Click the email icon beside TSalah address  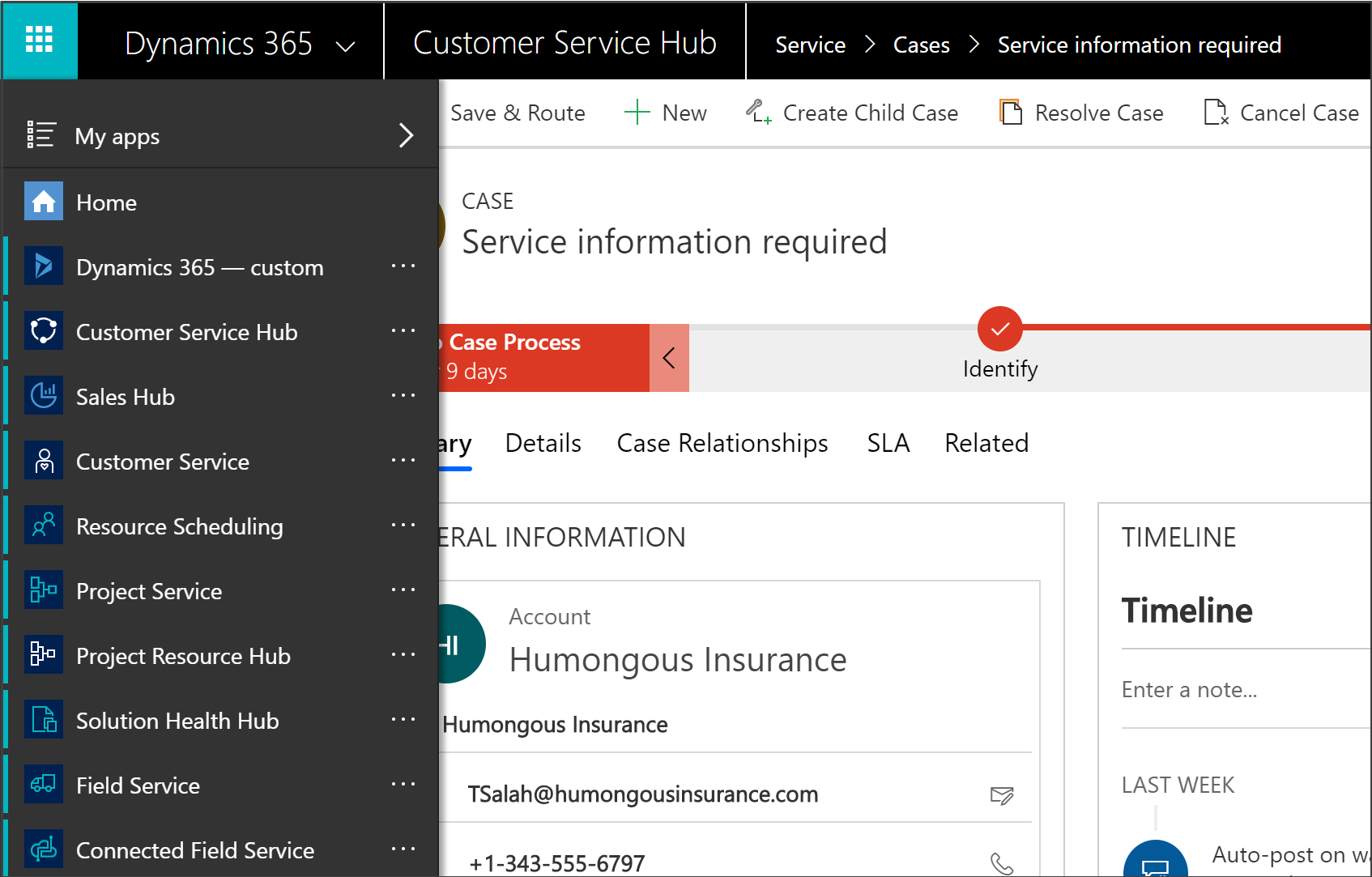click(x=1002, y=795)
